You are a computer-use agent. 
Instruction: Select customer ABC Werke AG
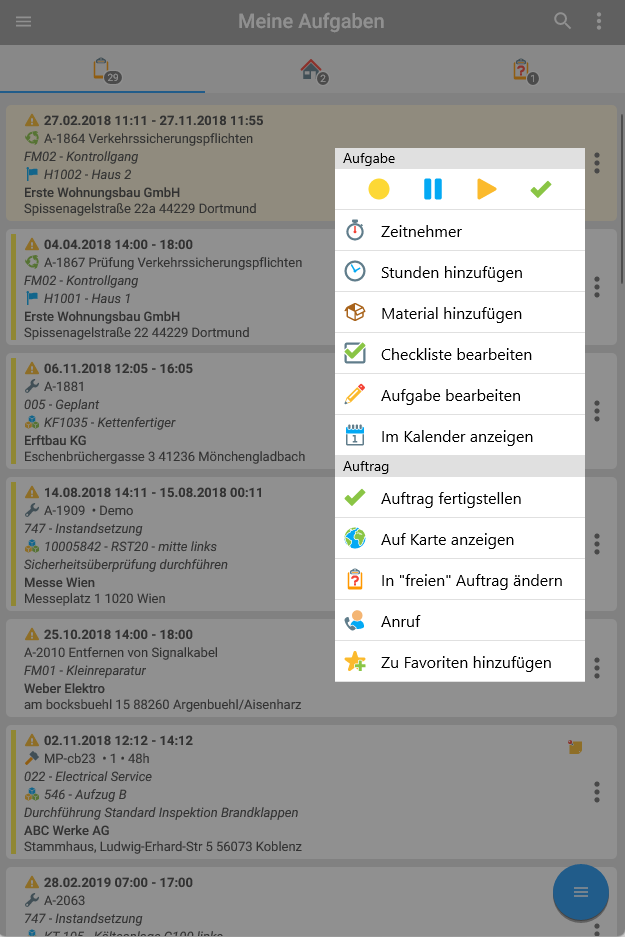[66, 830]
